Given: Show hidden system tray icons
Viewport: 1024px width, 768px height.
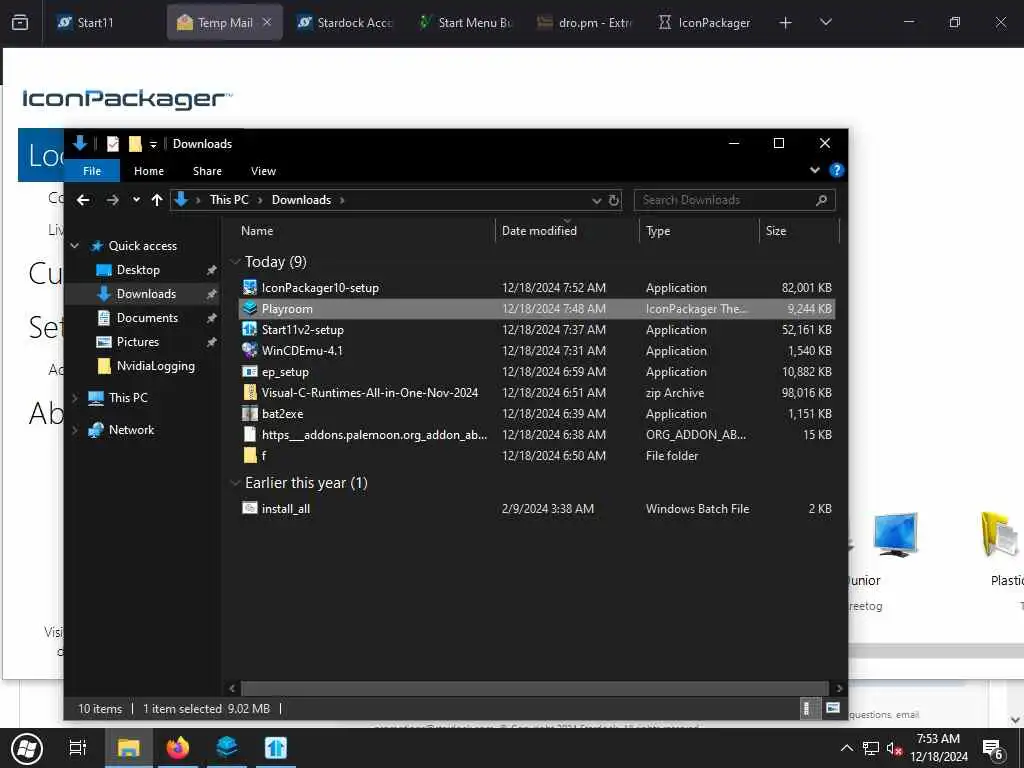Looking at the screenshot, I should point(846,748).
